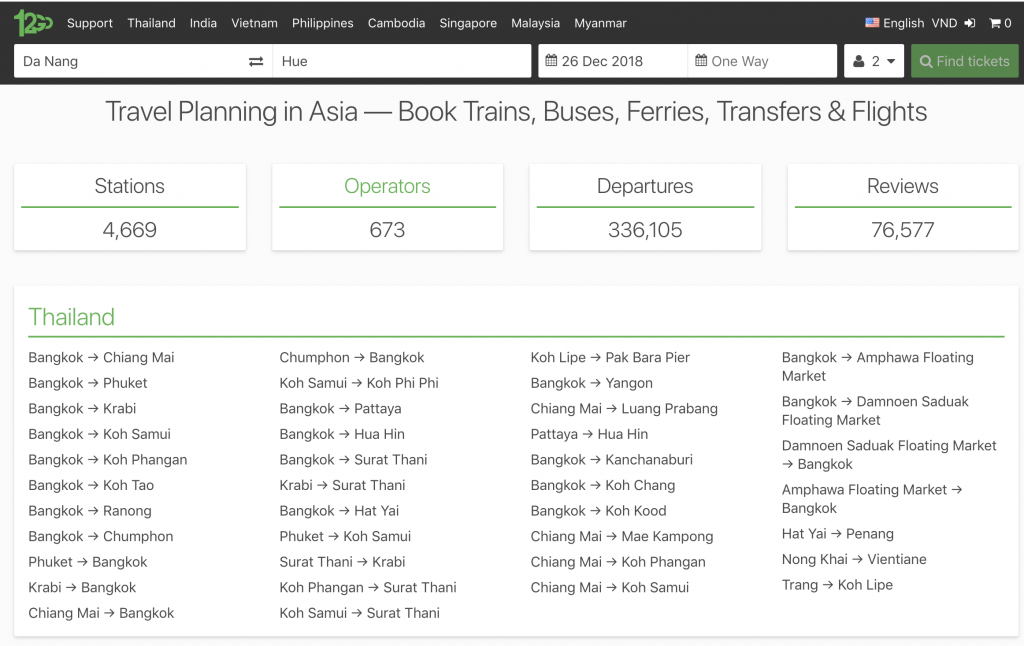Screen dimensions: 1024x646
Task: Open the Bangkok → Chumphon route
Action: pos(101,536)
